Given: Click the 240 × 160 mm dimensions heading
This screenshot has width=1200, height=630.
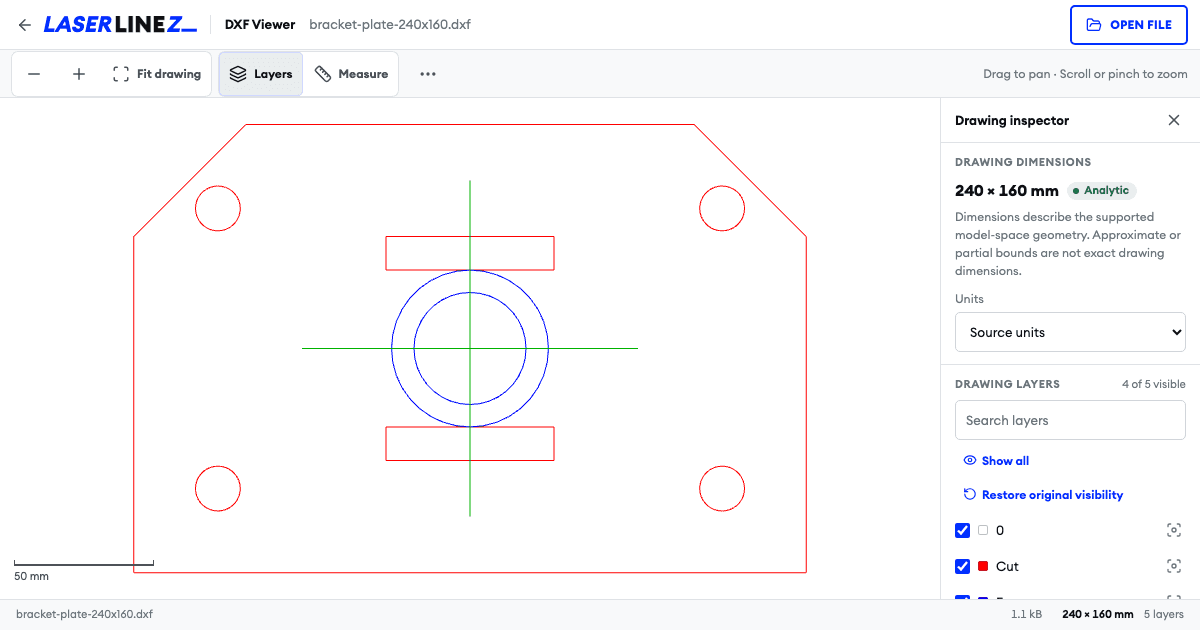Looking at the screenshot, I should (x=1006, y=190).
